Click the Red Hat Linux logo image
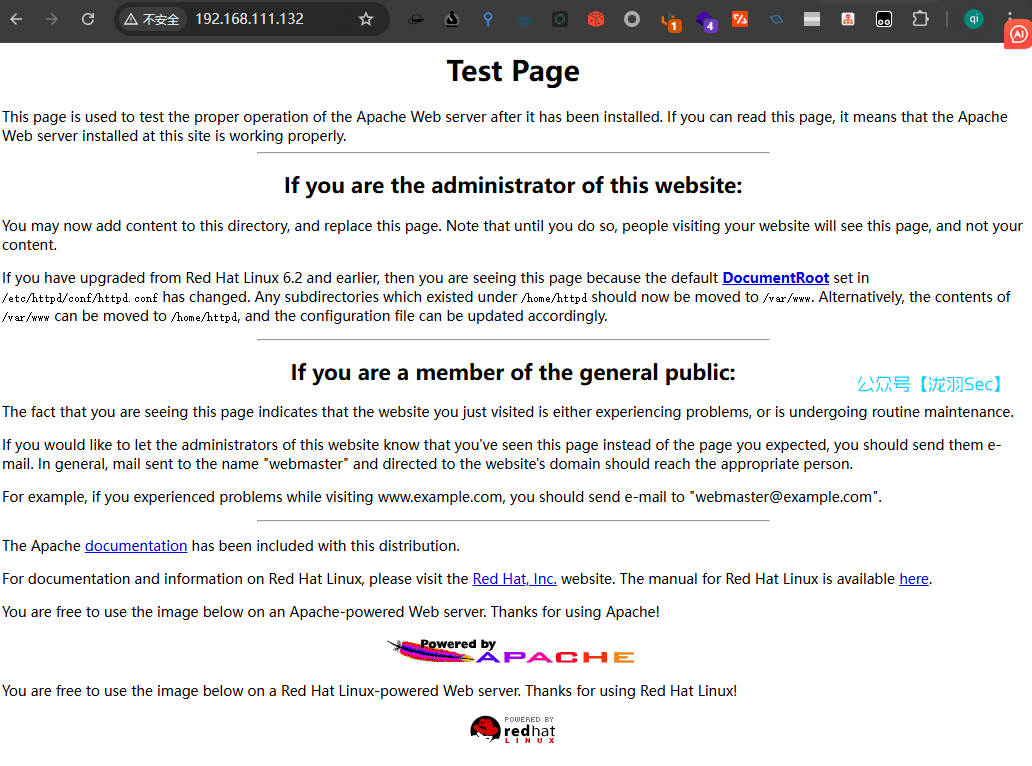The width and height of the screenshot is (1032, 766). (512, 730)
